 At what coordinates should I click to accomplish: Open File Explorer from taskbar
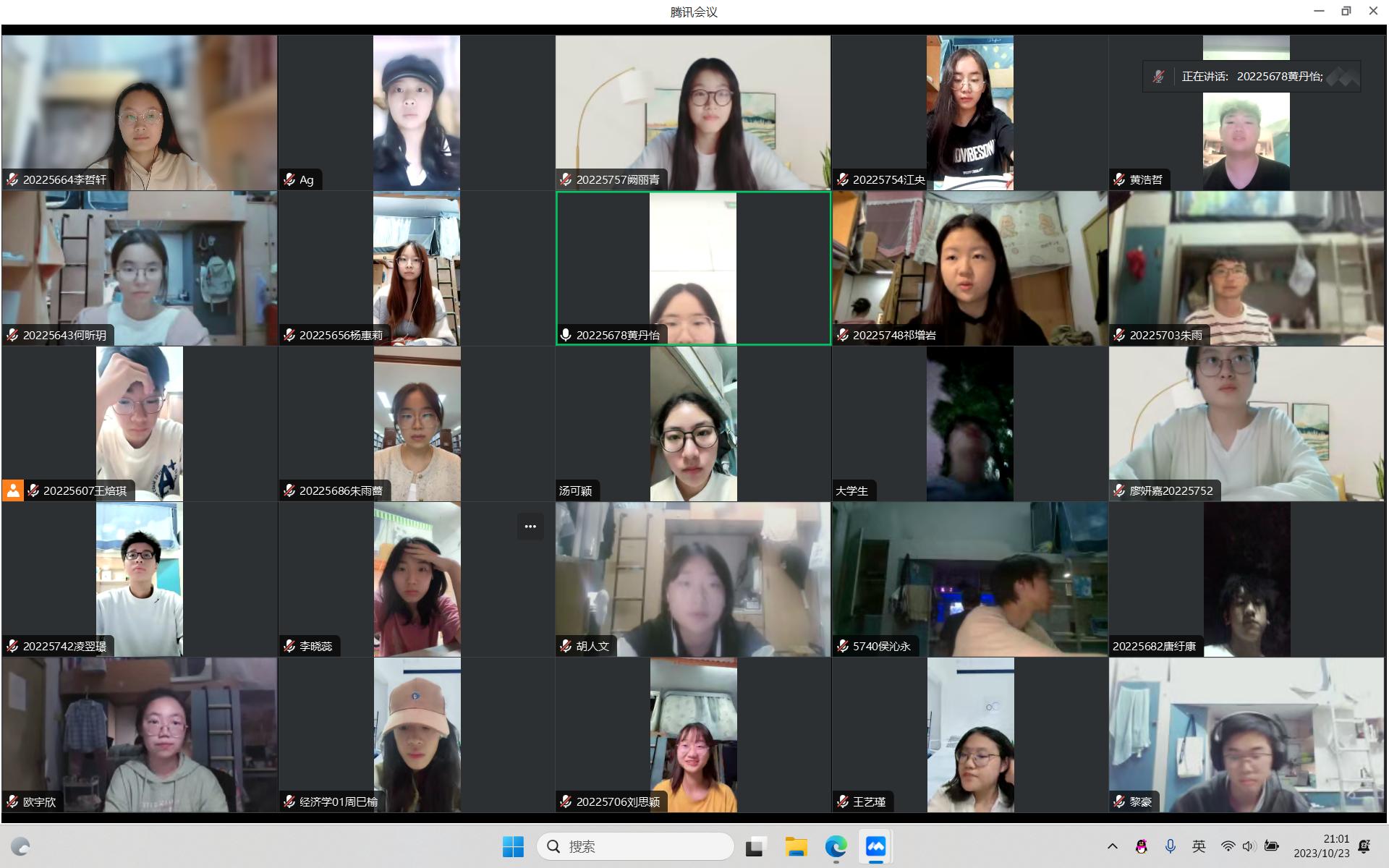[x=796, y=846]
